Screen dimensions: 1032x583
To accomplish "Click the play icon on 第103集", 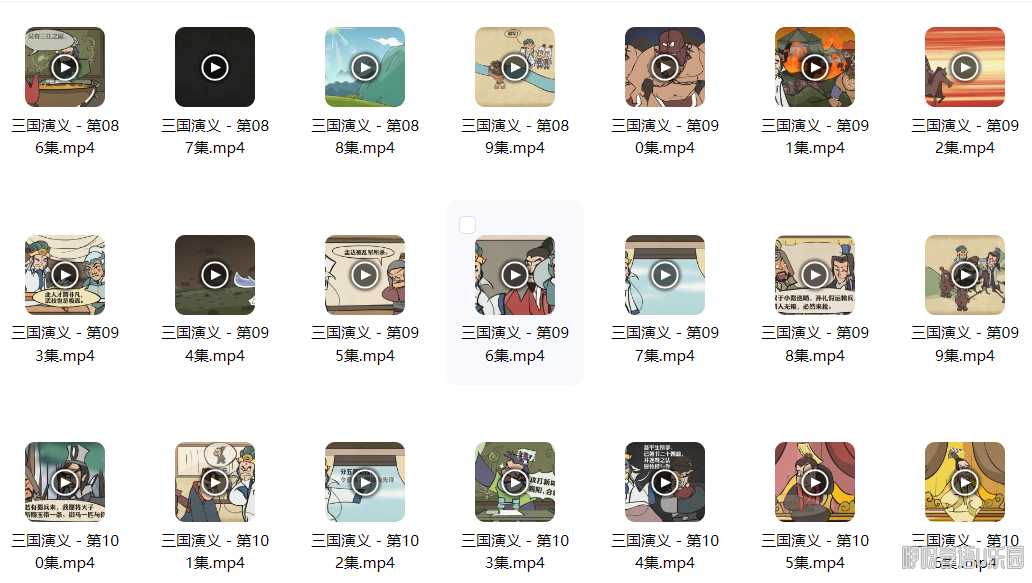I will click(515, 482).
